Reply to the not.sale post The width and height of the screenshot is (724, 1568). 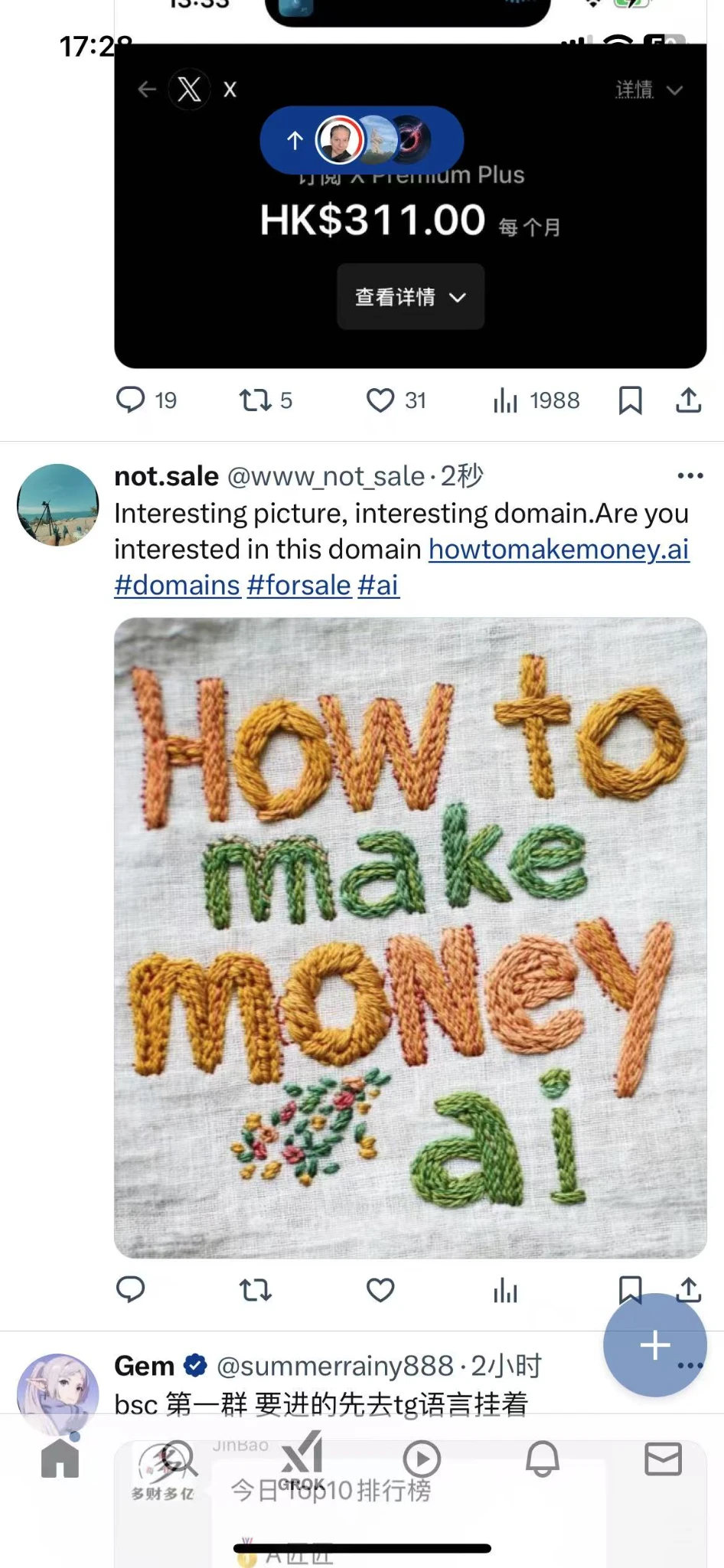pos(130,1290)
